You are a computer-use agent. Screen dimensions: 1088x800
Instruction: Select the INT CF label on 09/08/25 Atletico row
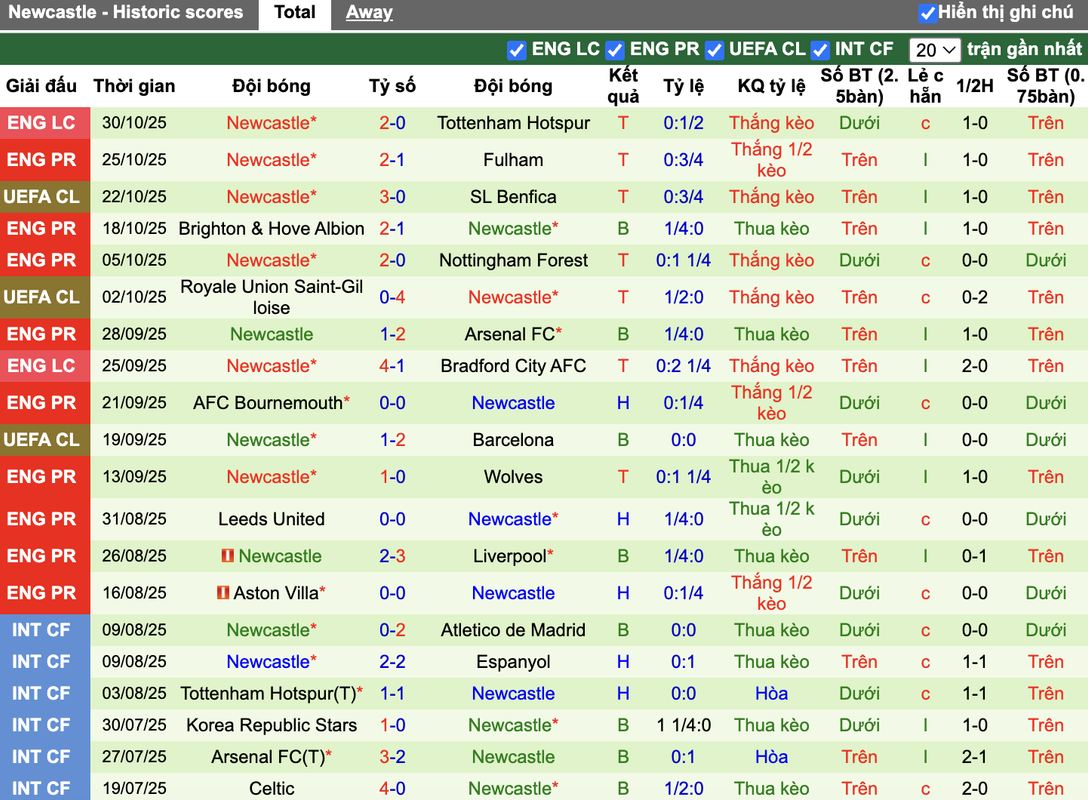[42, 630]
